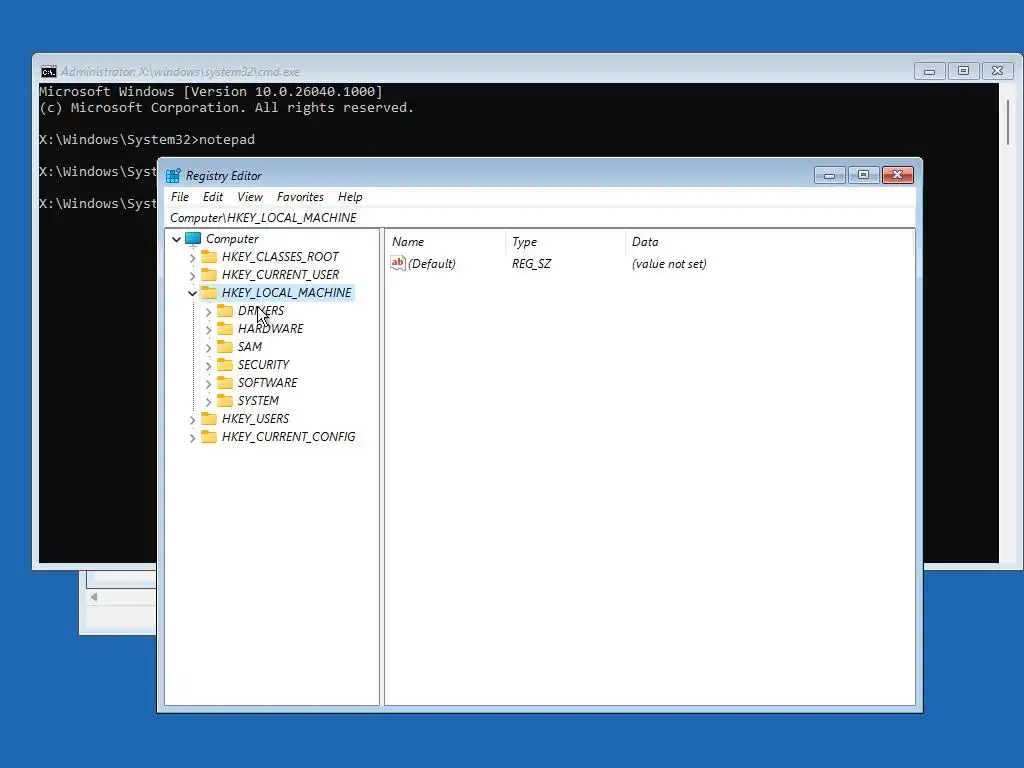Viewport: 1024px width, 768px height.
Task: Open the Favorites menu
Action: pyautogui.click(x=300, y=197)
